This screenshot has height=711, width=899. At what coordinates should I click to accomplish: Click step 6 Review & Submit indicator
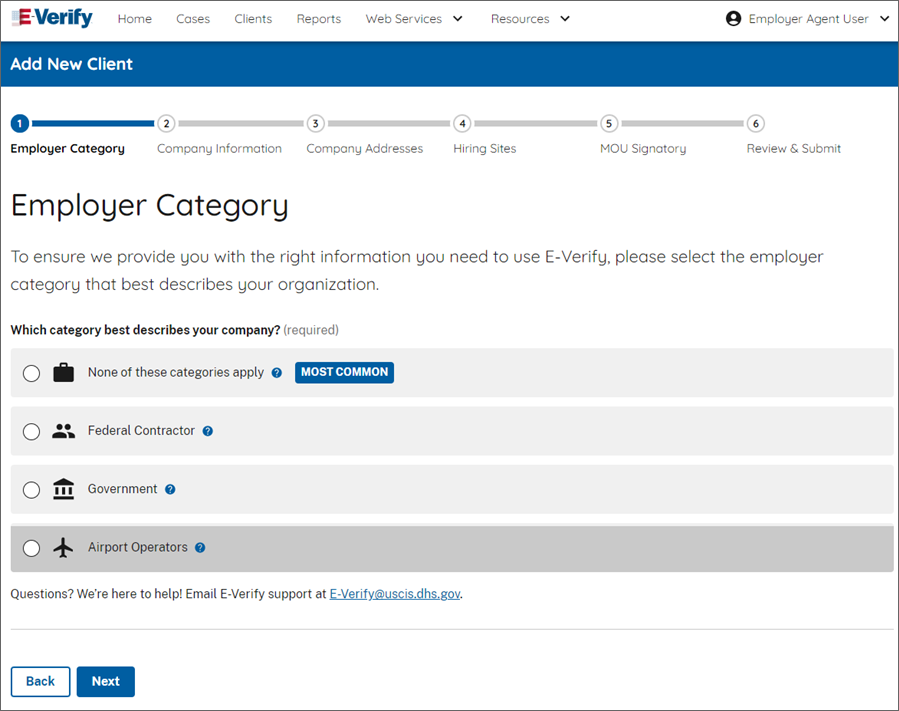tap(756, 123)
